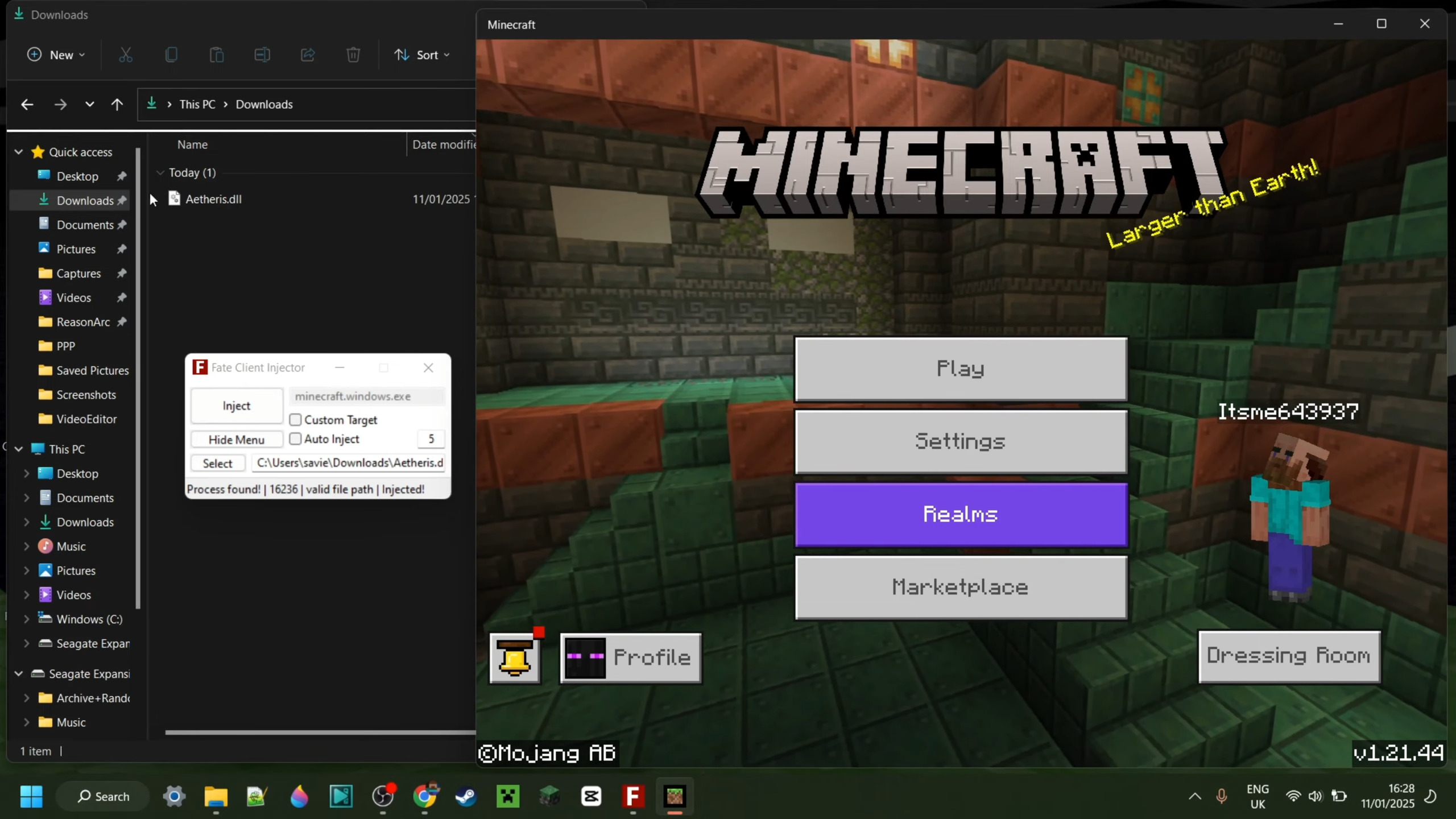This screenshot has width=1456, height=819.
Task: Click the Delete trash icon in Explorer
Action: (x=353, y=55)
